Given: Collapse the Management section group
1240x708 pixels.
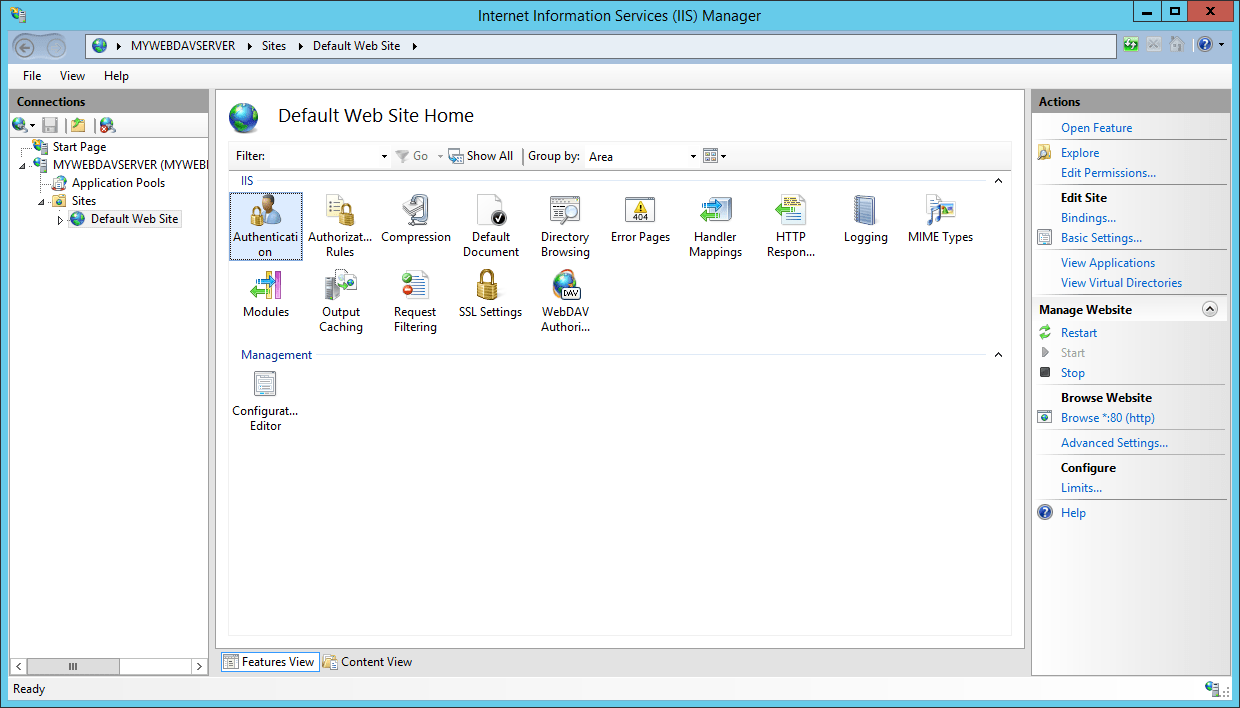Looking at the screenshot, I should click(998, 355).
